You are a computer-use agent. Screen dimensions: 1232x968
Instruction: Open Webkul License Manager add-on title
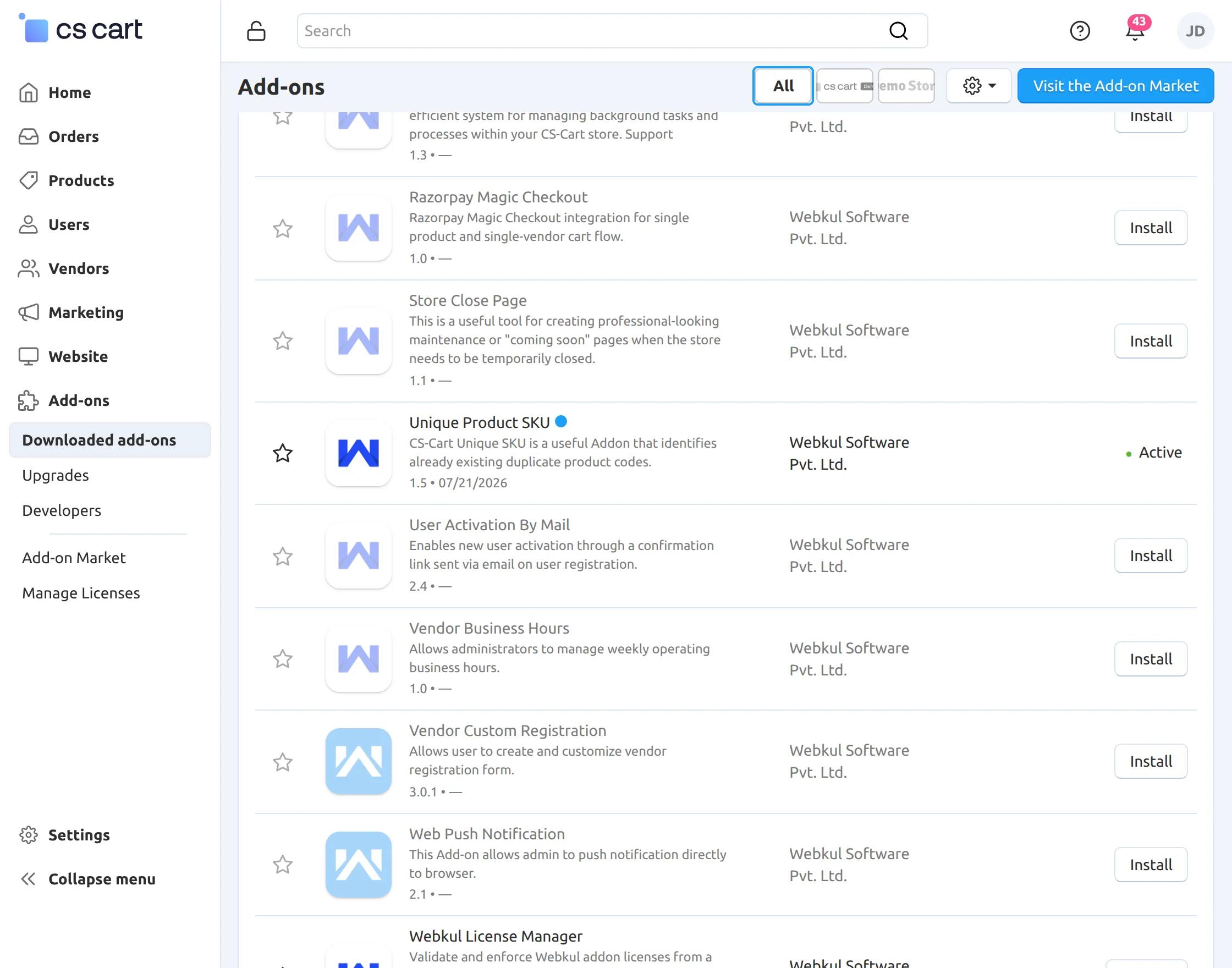click(x=496, y=936)
